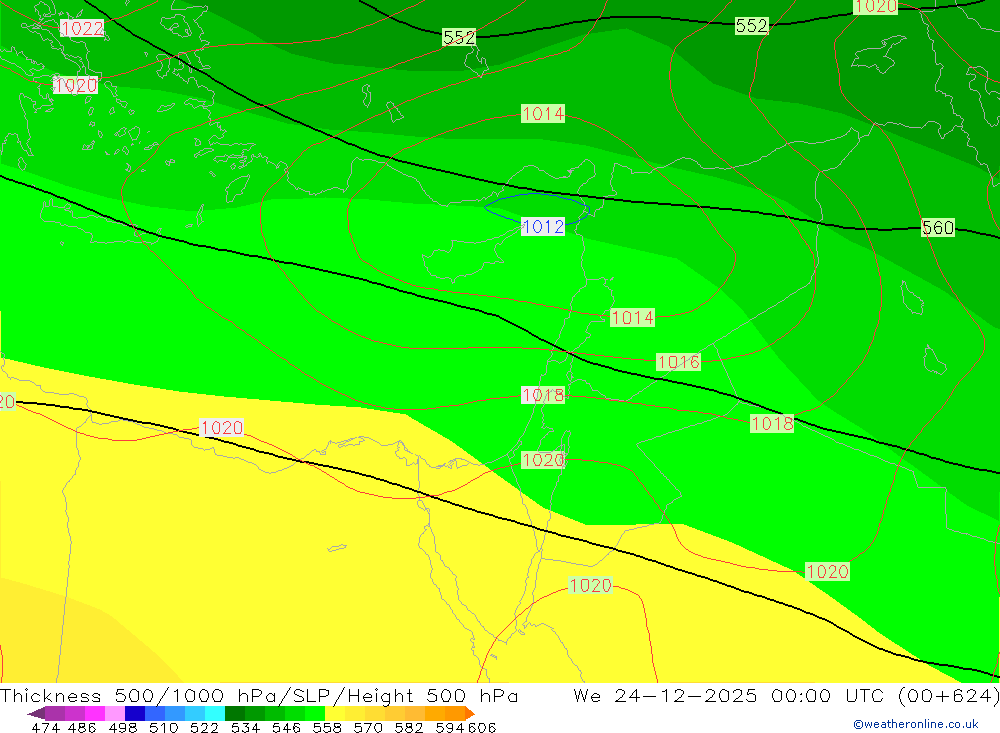This screenshot has height=733, width=1000.
Task: Click the orange right arrow of legend
Action: [x=470, y=713]
